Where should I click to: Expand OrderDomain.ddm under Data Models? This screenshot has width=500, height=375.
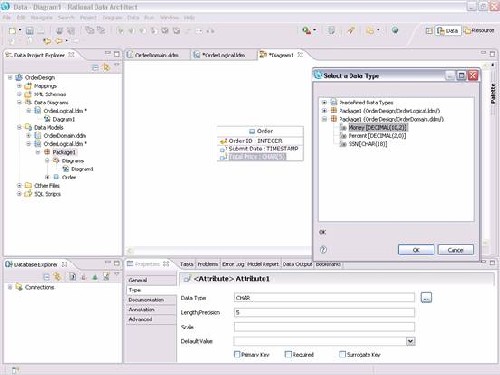[29, 136]
